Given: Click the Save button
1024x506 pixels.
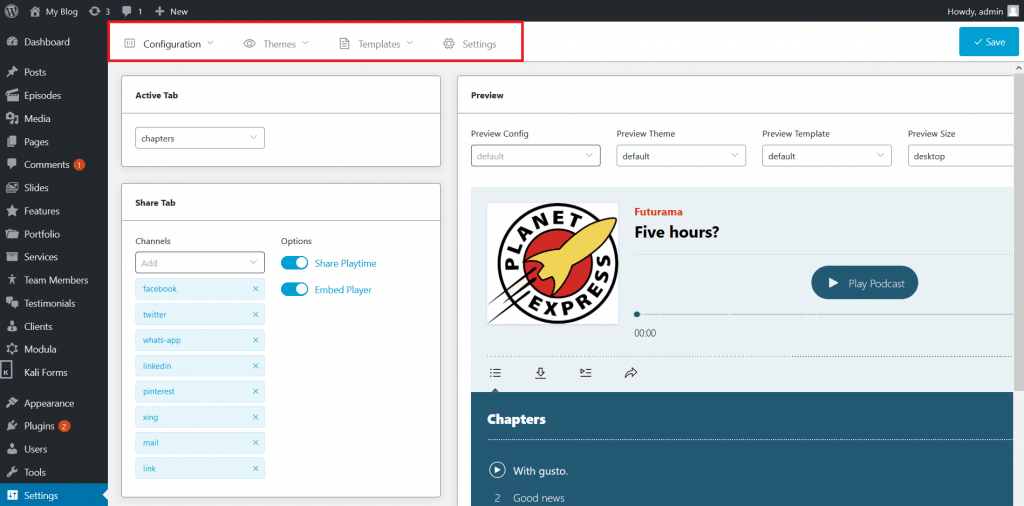Looking at the screenshot, I should pos(988,42).
